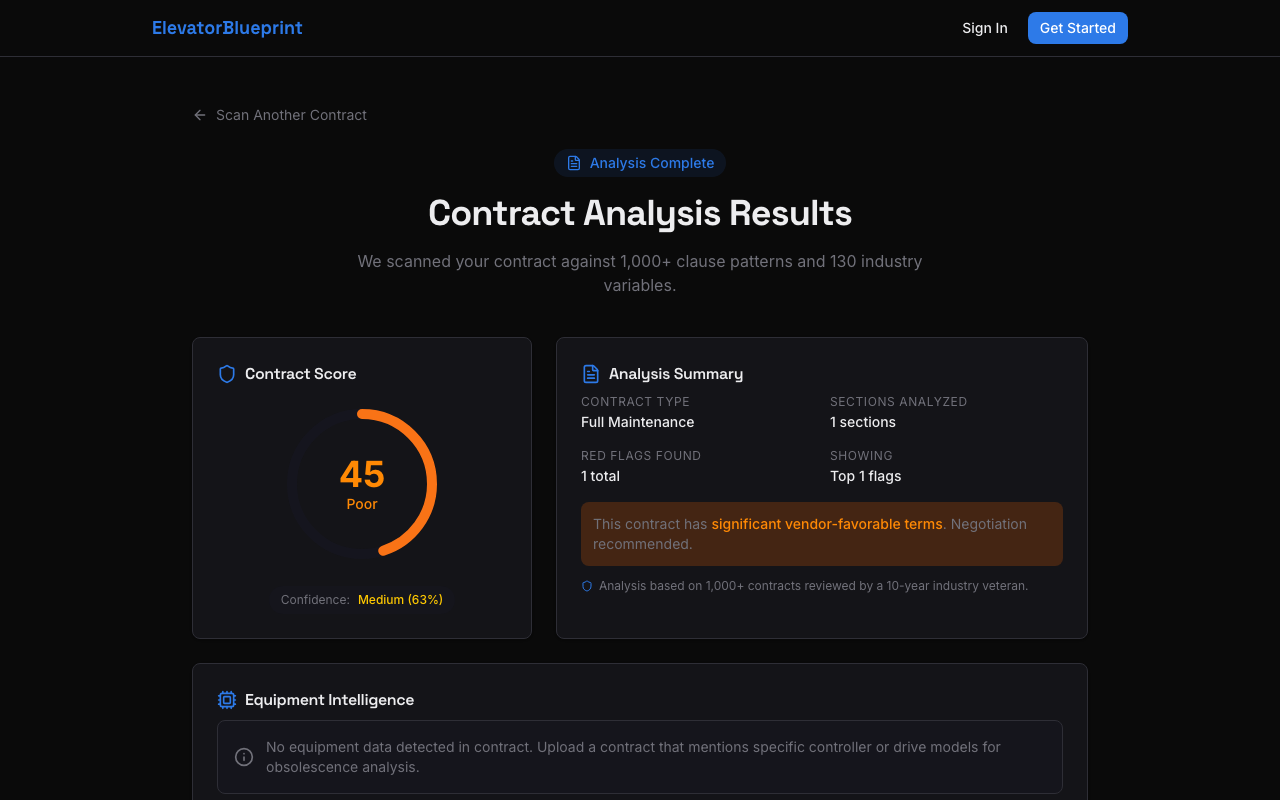Viewport: 1280px width, 800px height.
Task: Click the 1 total red flags value
Action: click(600, 476)
